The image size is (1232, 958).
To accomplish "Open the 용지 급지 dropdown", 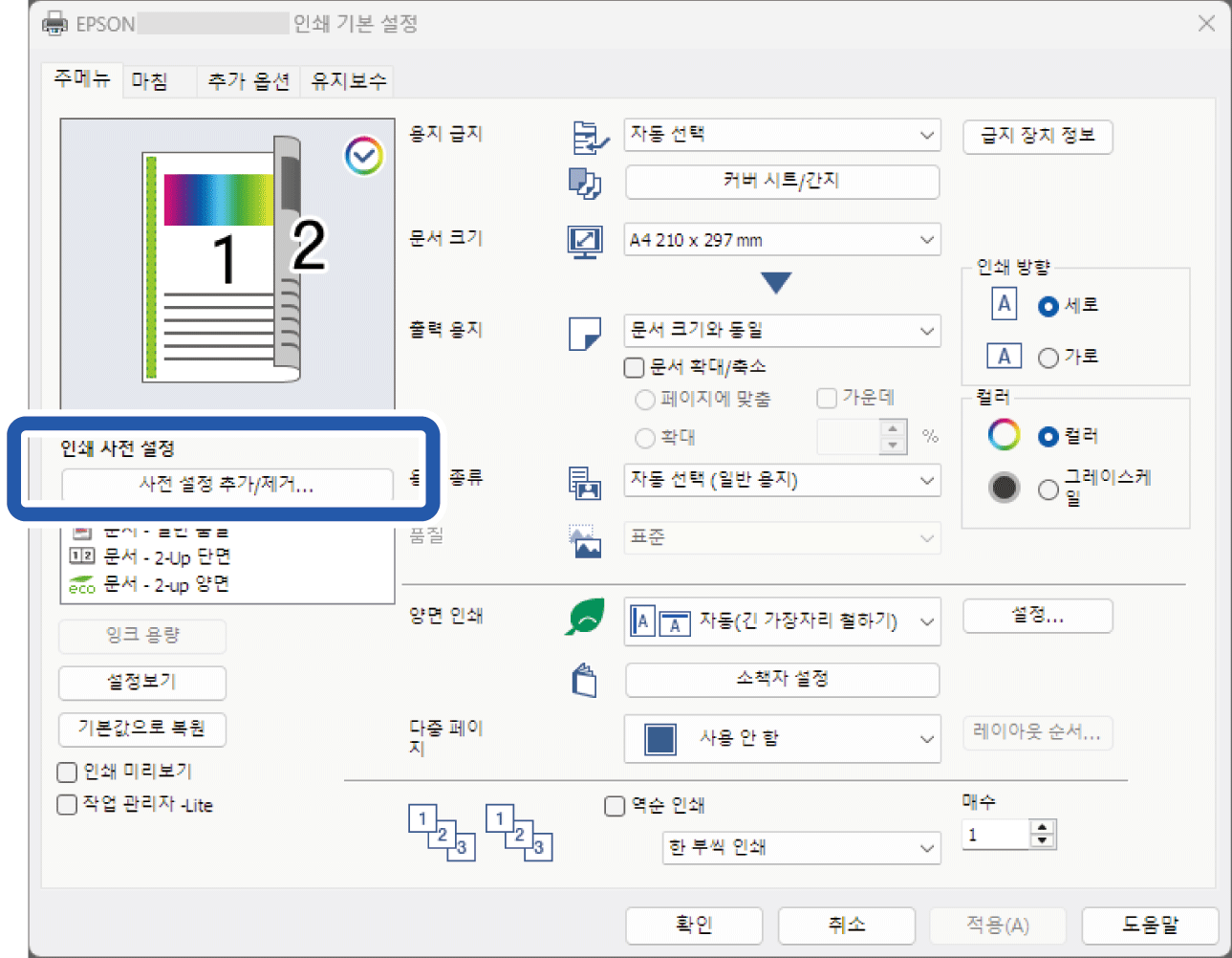I will tap(781, 135).
